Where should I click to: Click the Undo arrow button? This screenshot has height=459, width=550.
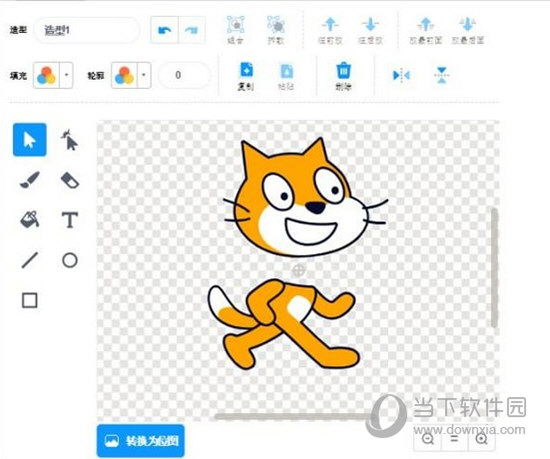point(165,30)
